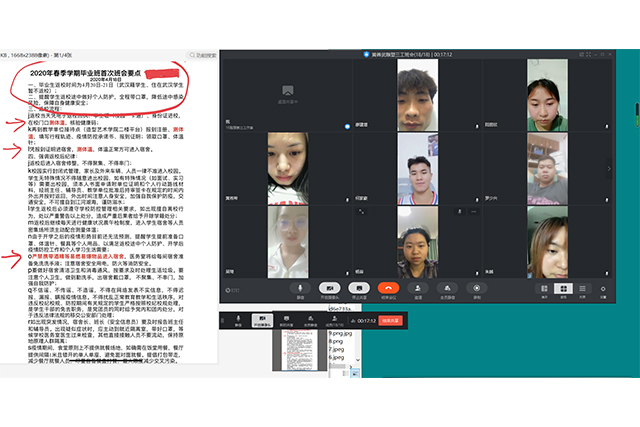Click the record meeting icon
Viewport: 640px width, 427px height.
pyautogui.click(x=476, y=288)
